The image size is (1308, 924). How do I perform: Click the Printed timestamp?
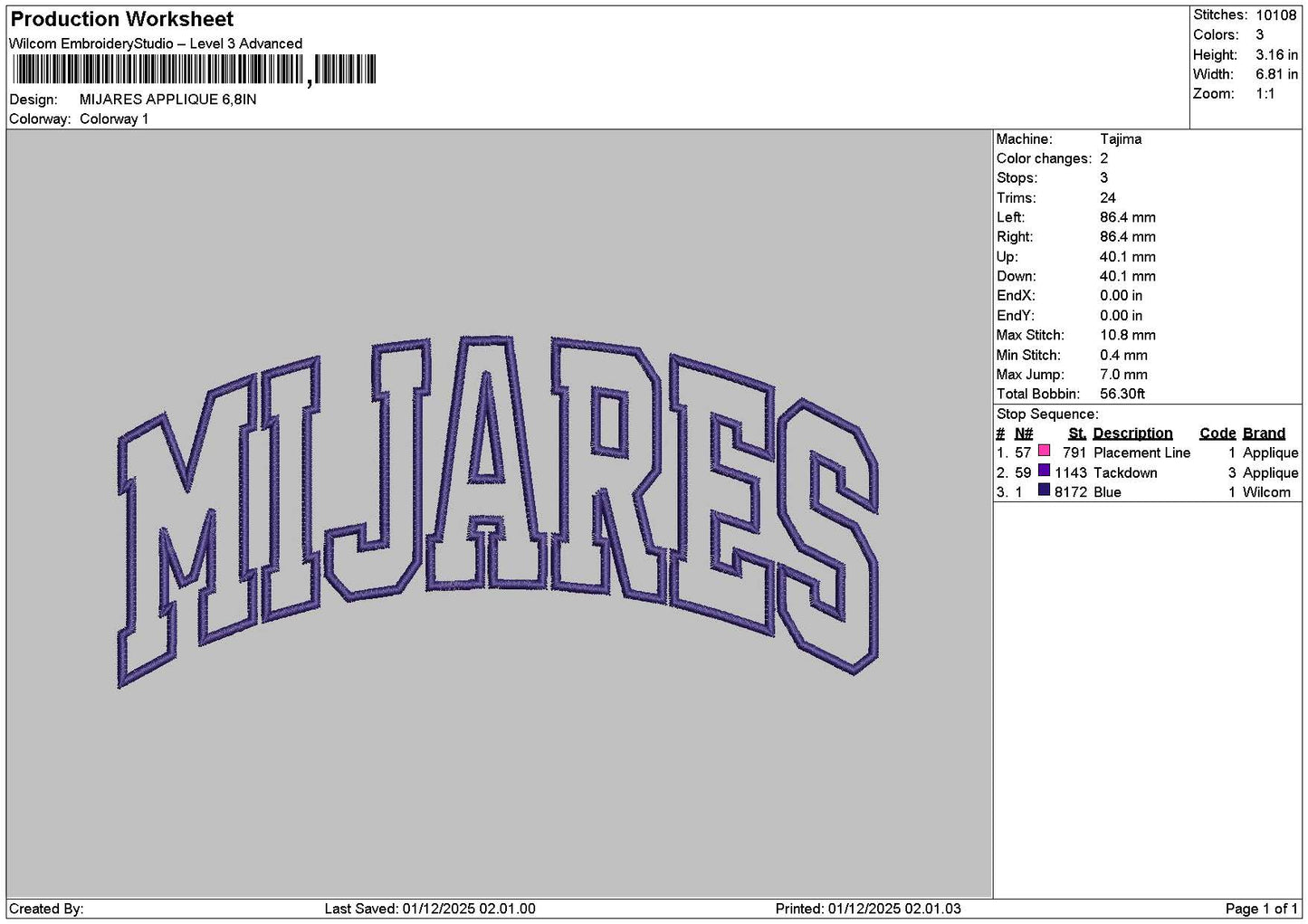click(x=868, y=909)
